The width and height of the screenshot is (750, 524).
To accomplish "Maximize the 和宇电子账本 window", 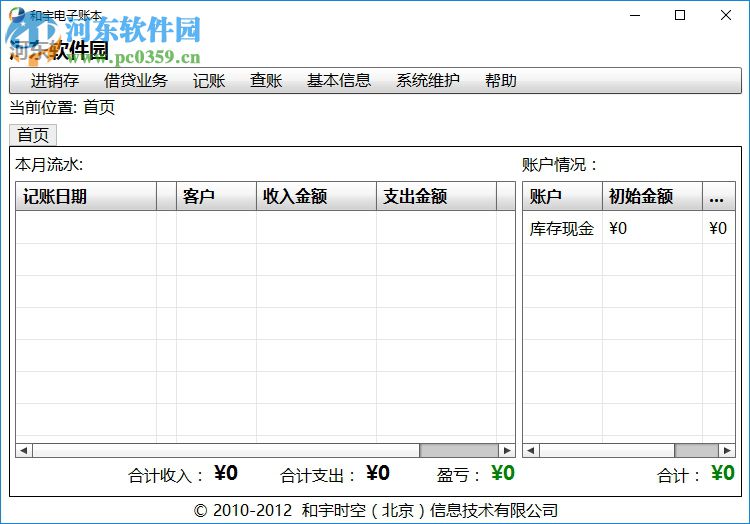I will (680, 15).
